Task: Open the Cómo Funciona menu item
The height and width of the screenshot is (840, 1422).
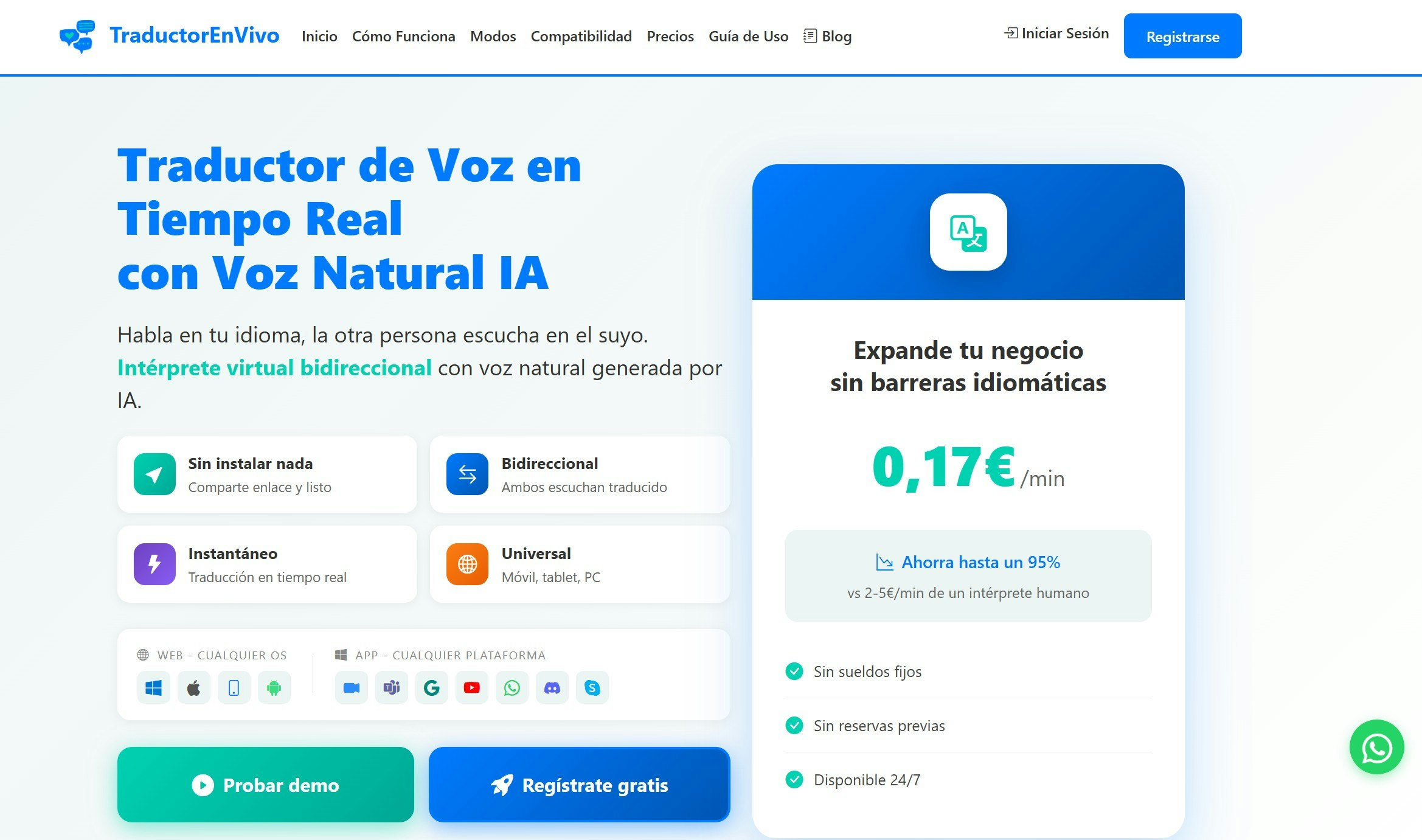Action: [x=403, y=36]
